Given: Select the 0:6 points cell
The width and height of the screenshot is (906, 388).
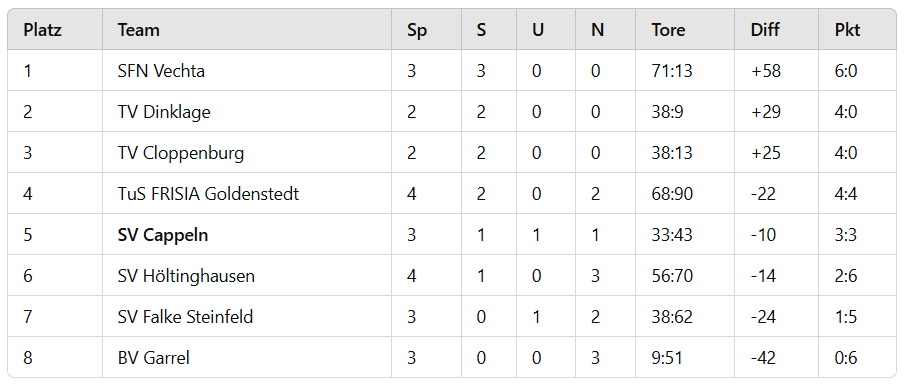Looking at the screenshot, I should [x=846, y=358].
